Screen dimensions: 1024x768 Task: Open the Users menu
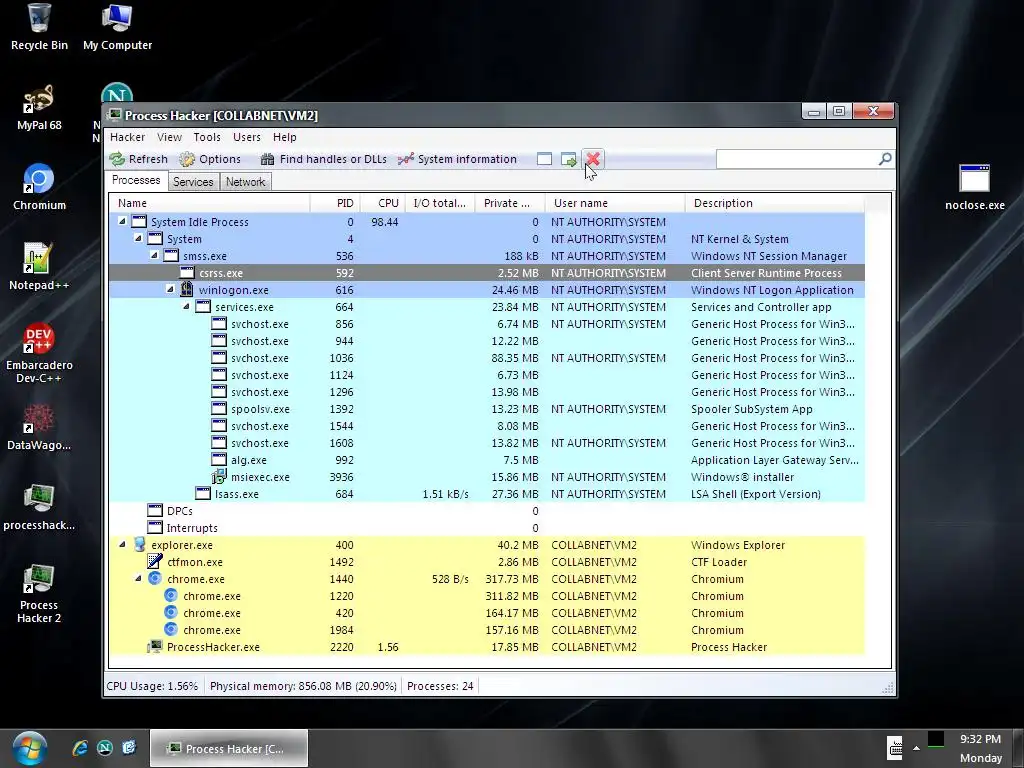[247, 137]
